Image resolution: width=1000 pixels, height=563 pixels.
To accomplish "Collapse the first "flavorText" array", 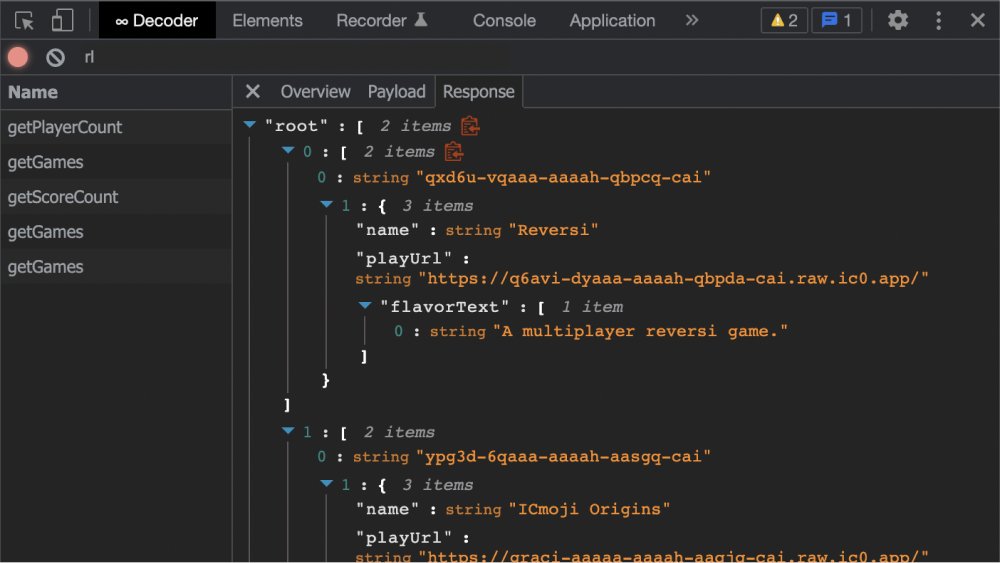I will point(365,305).
